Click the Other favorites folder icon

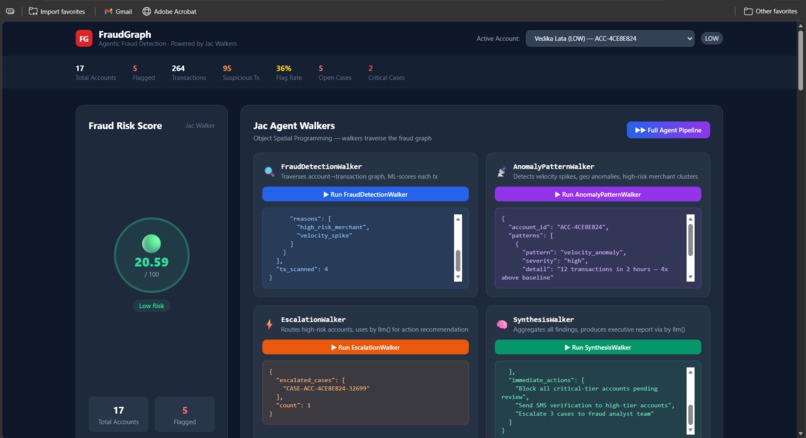[x=748, y=11]
